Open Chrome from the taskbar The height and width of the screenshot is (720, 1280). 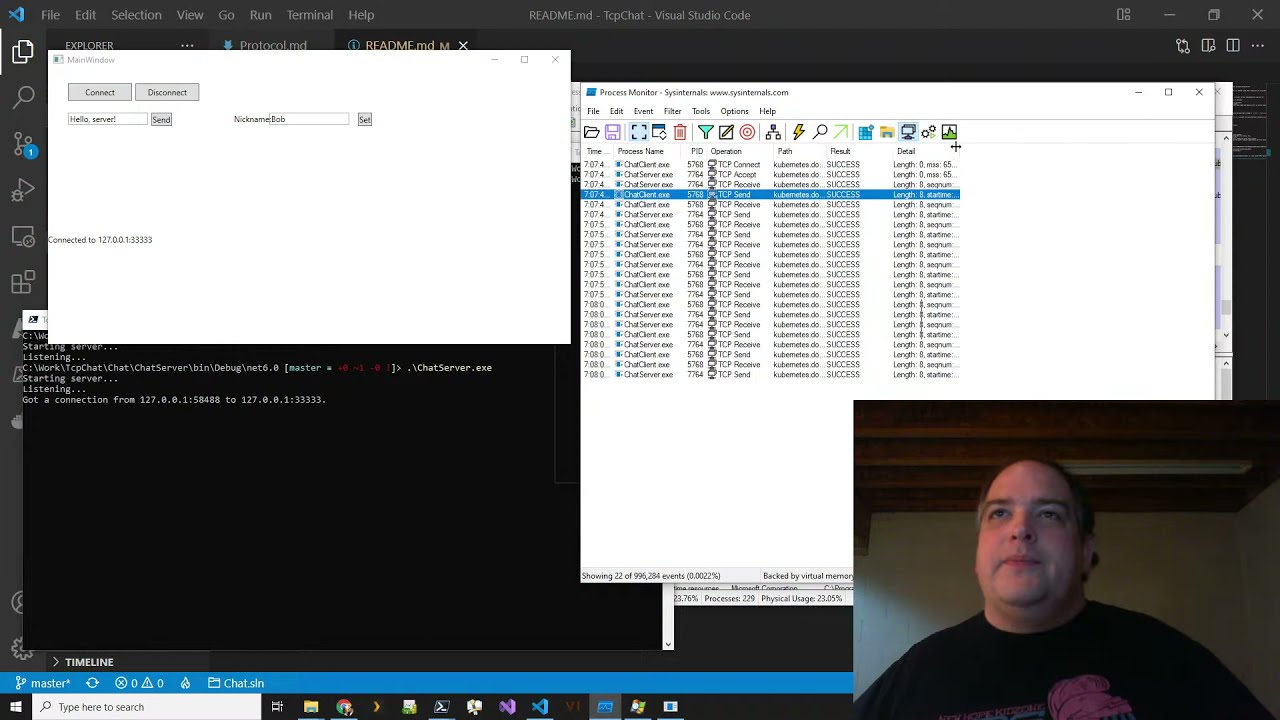344,707
